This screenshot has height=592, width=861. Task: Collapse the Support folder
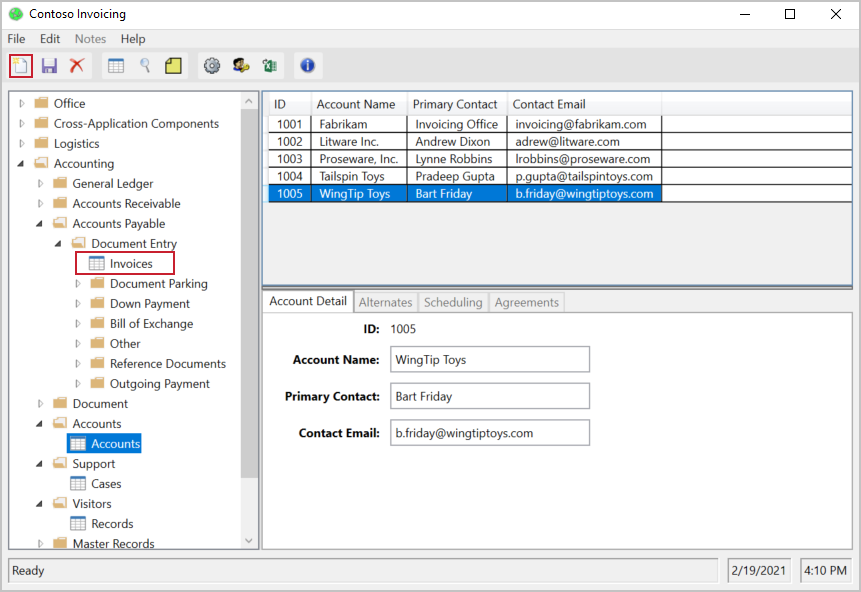click(x=40, y=463)
